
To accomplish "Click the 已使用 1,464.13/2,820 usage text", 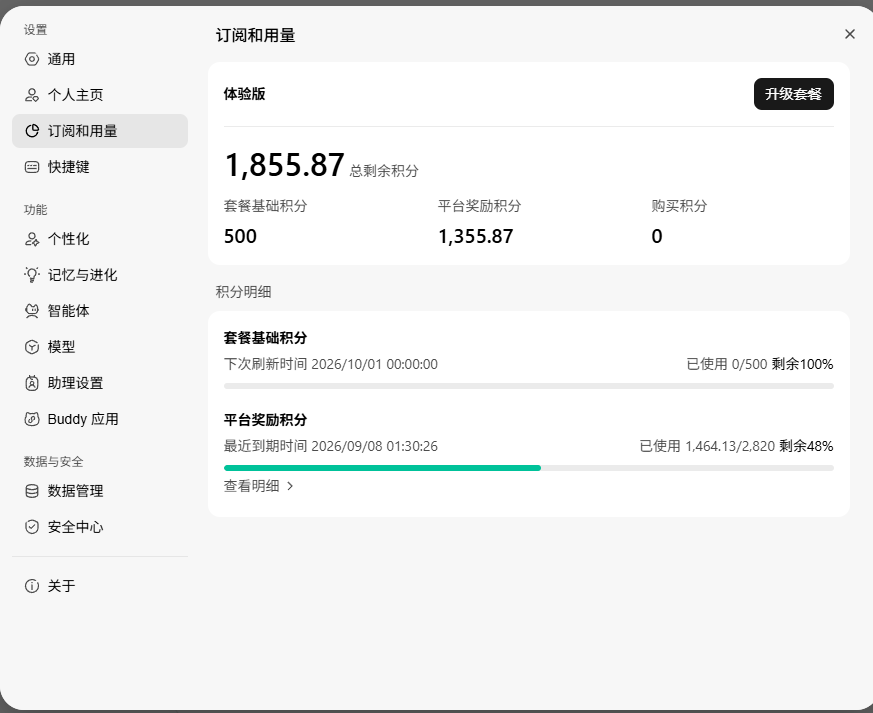I will pos(707,446).
